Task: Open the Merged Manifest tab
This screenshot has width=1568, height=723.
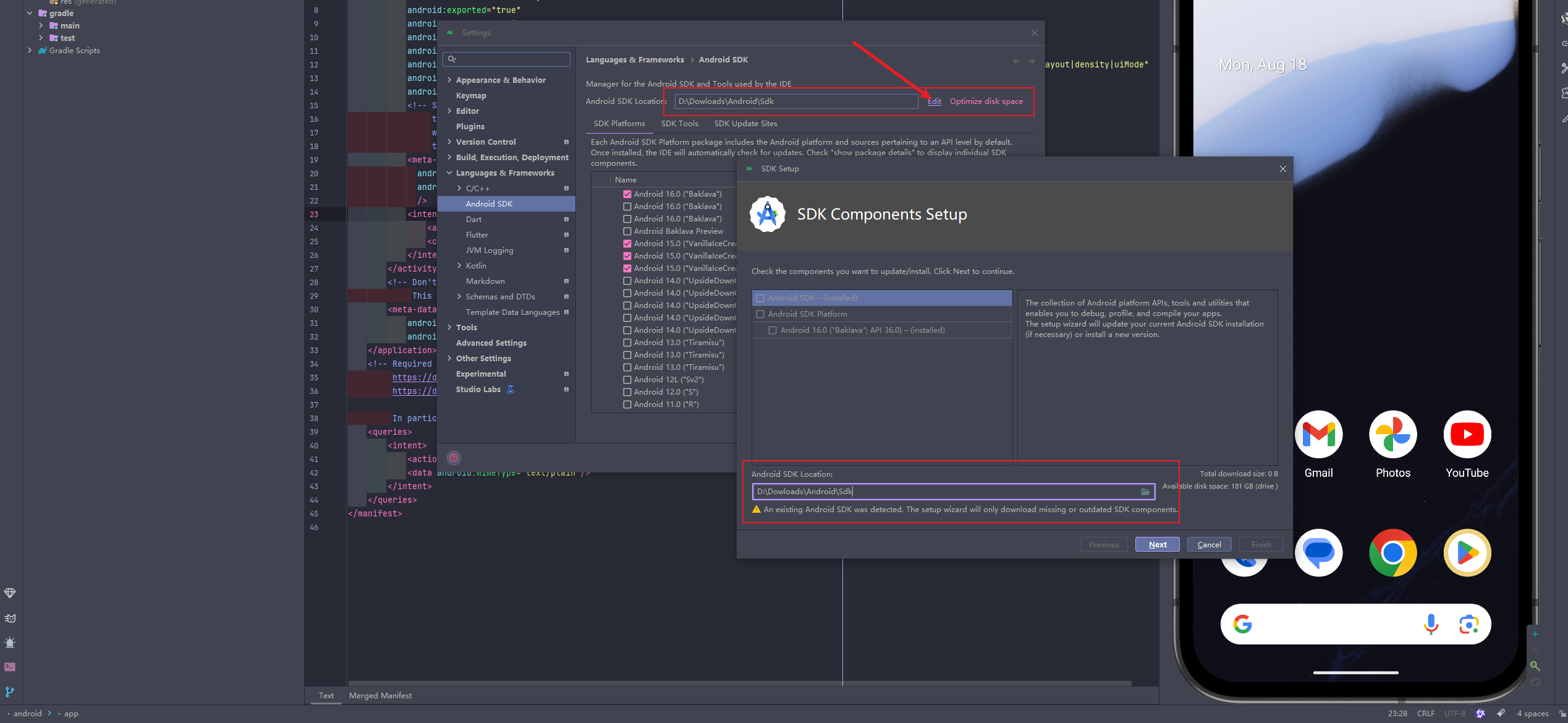Action: click(x=380, y=696)
